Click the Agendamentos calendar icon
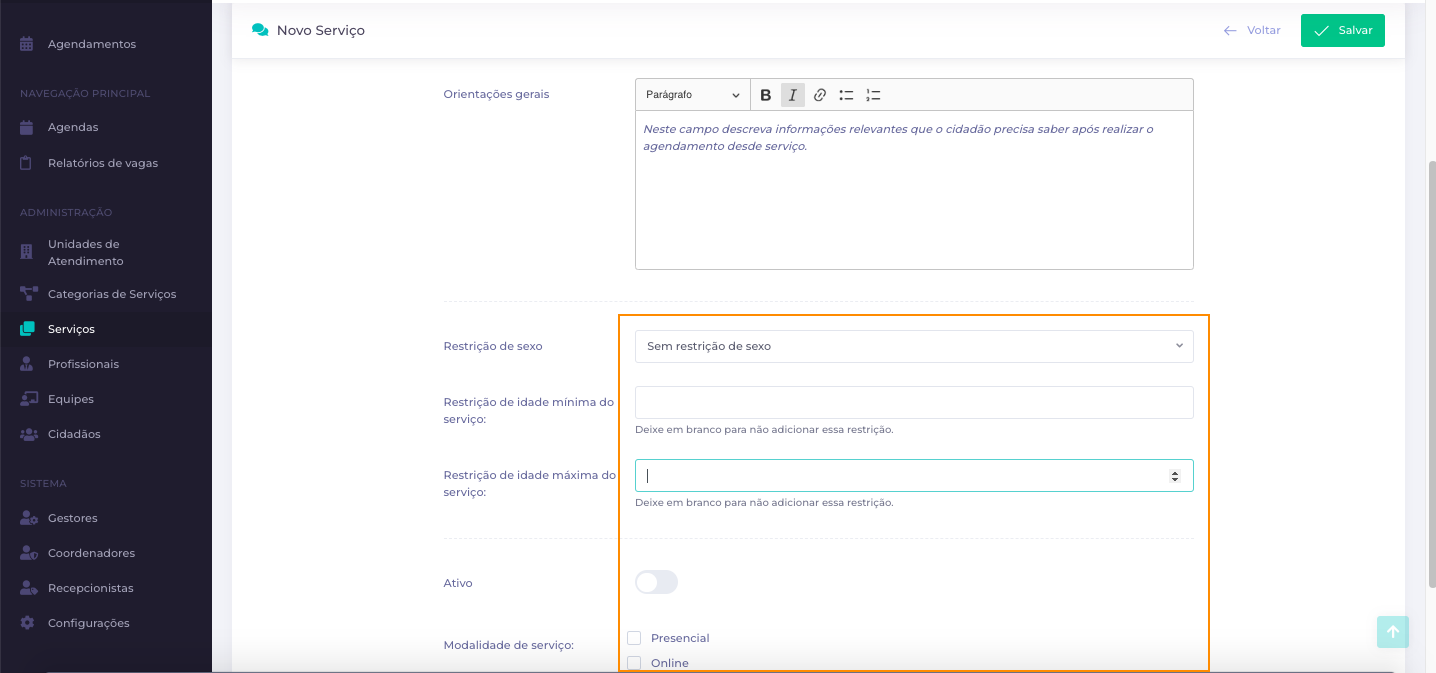 tap(27, 44)
